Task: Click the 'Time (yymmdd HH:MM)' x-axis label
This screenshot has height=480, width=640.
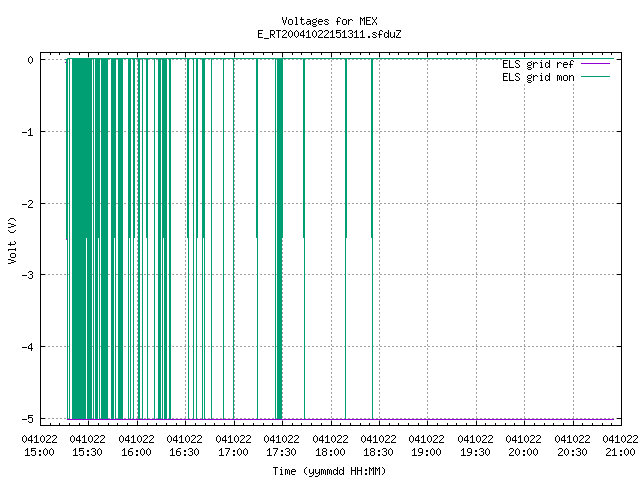Action: pos(329,471)
